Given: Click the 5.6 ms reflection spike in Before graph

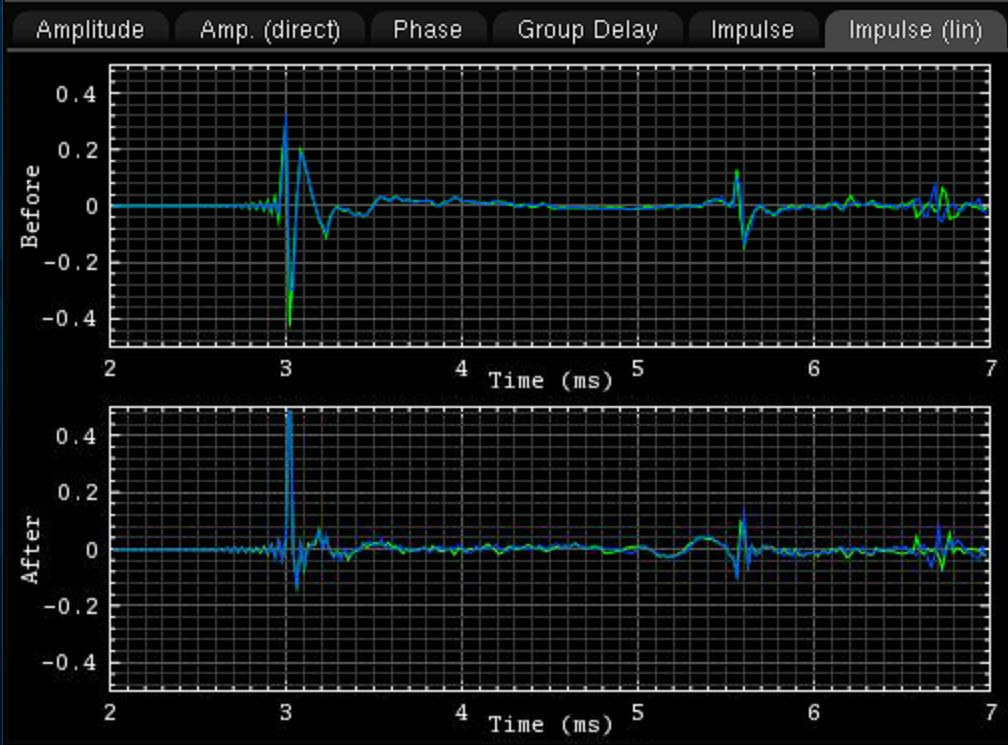Looking at the screenshot, I should pyautogui.click(x=737, y=175).
